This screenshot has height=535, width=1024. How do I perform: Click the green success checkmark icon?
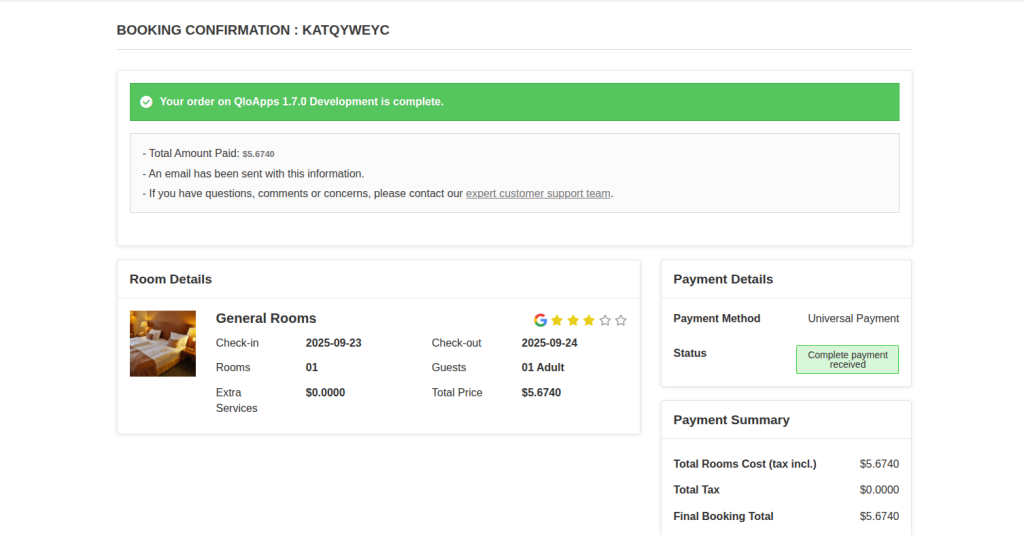(146, 102)
